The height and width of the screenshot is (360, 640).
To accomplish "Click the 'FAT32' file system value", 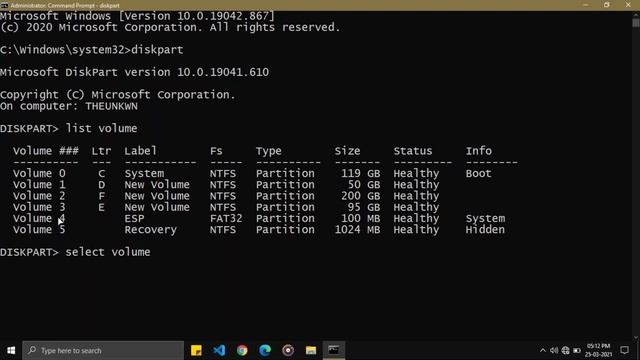I will click(x=226, y=218).
